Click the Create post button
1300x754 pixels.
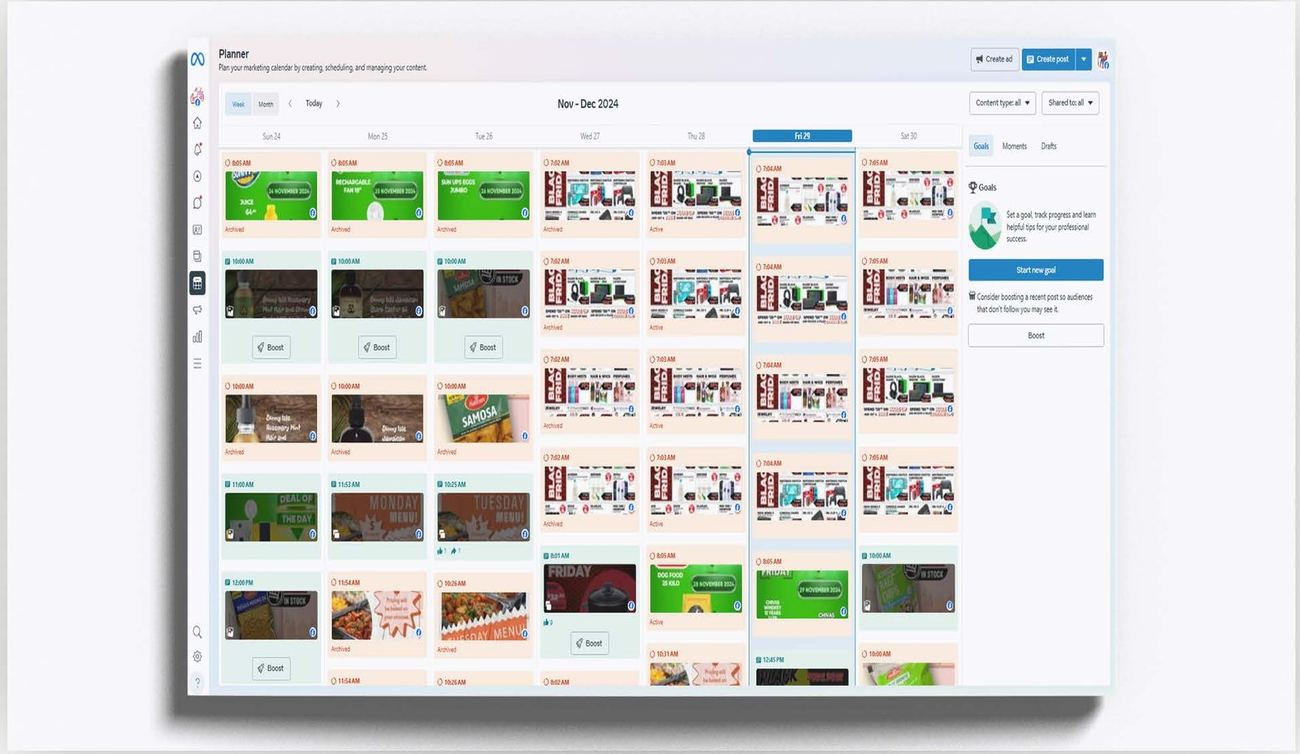point(1048,59)
